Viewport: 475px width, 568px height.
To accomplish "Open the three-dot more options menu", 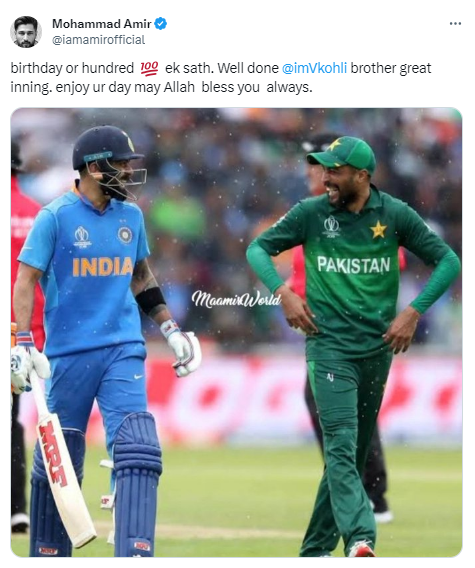I will click(455, 24).
